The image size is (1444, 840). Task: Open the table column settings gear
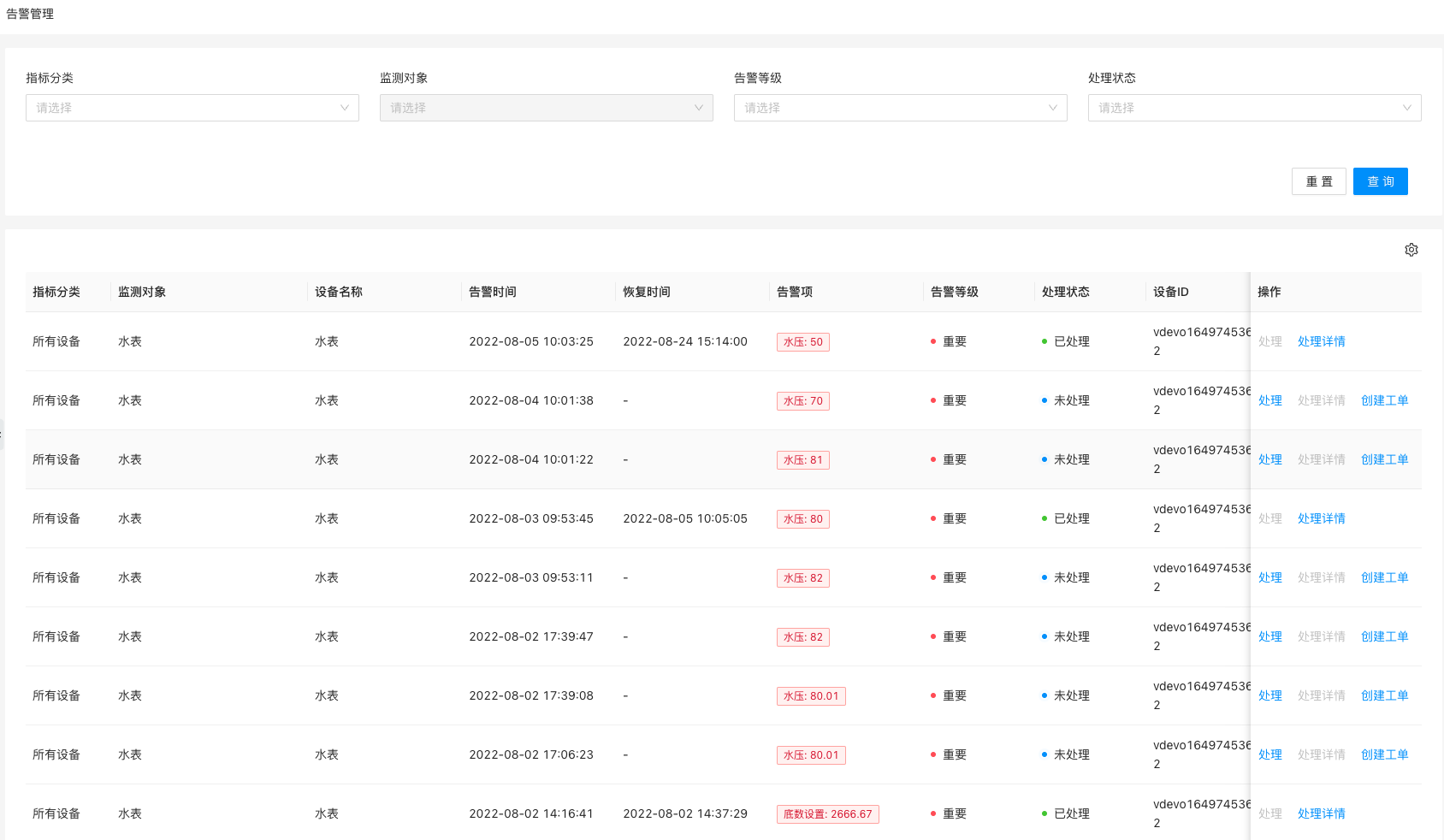[1411, 250]
